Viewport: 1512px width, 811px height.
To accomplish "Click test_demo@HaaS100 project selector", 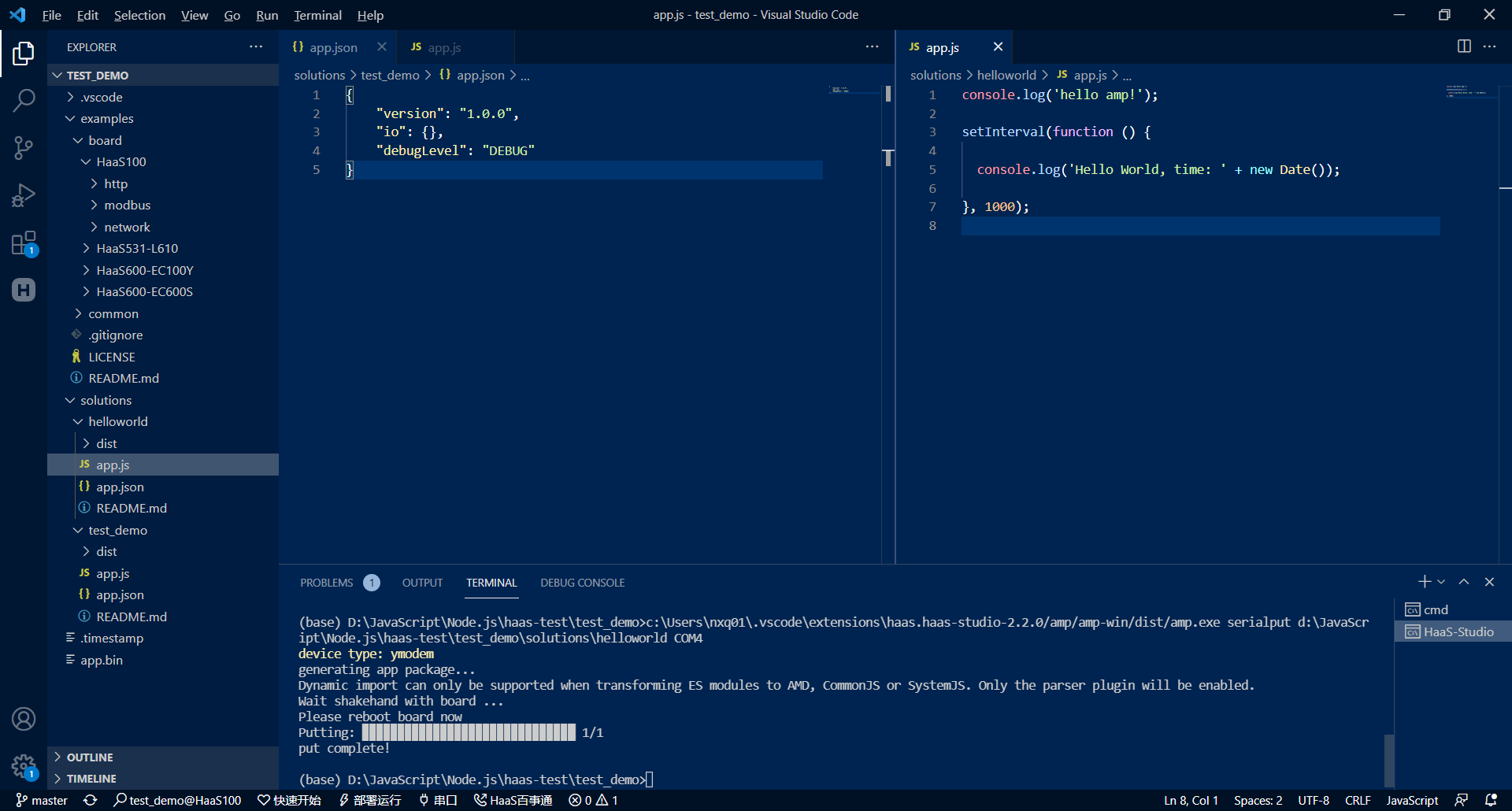I will (177, 800).
